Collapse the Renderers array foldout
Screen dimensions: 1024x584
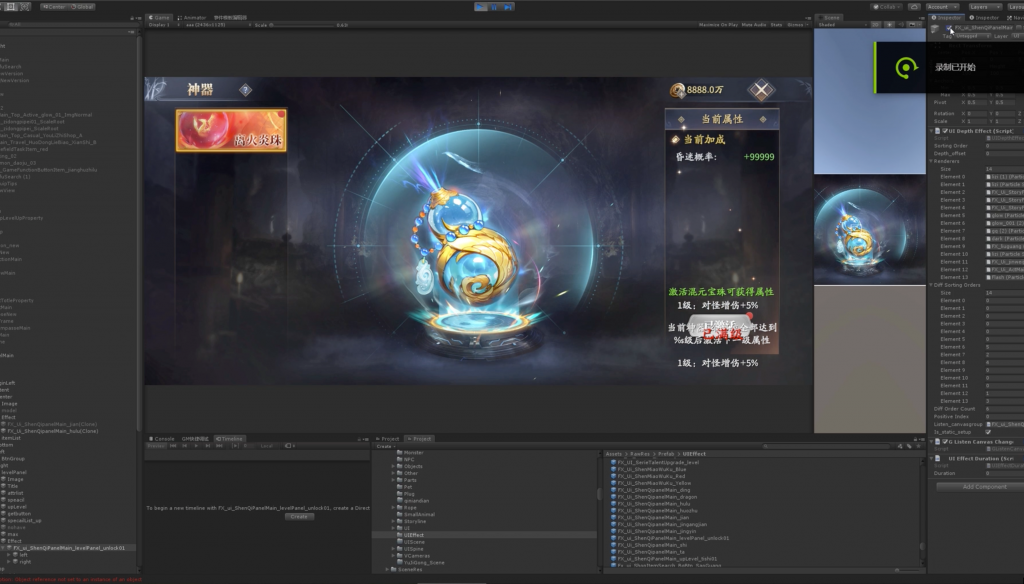pyautogui.click(x=932, y=161)
